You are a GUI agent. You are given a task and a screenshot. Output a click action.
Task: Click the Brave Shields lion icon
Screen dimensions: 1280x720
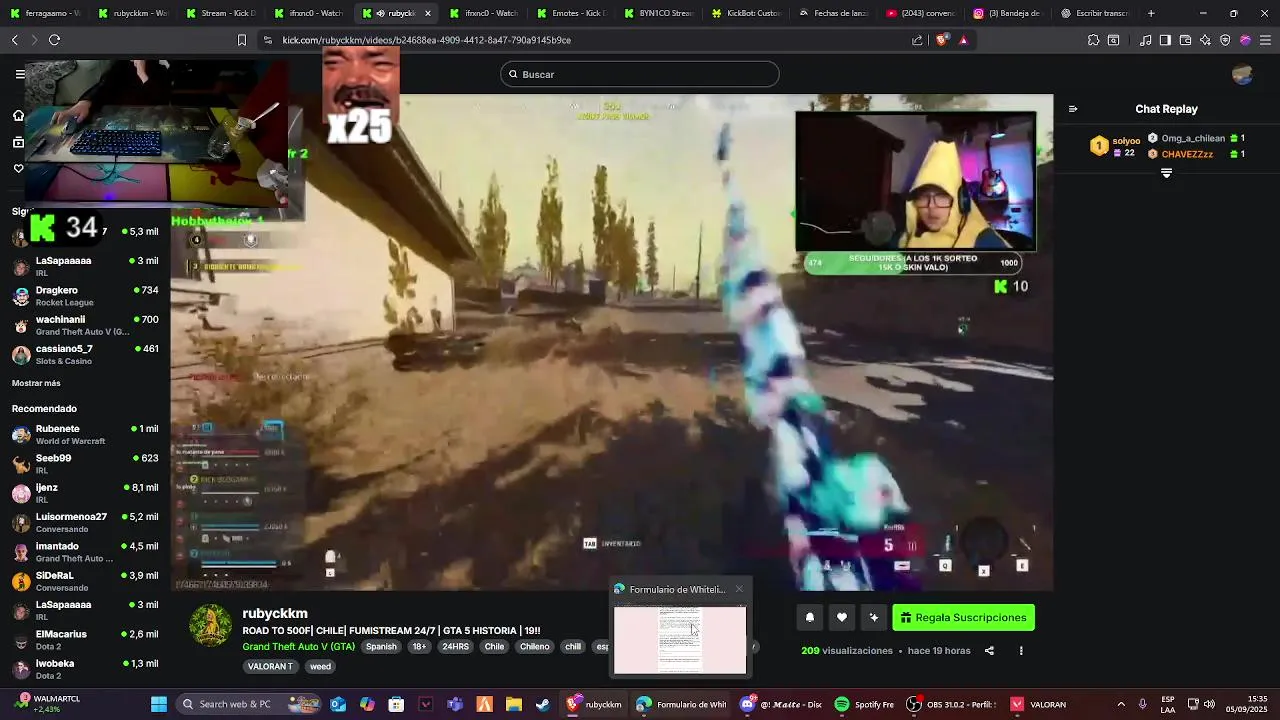click(942, 40)
